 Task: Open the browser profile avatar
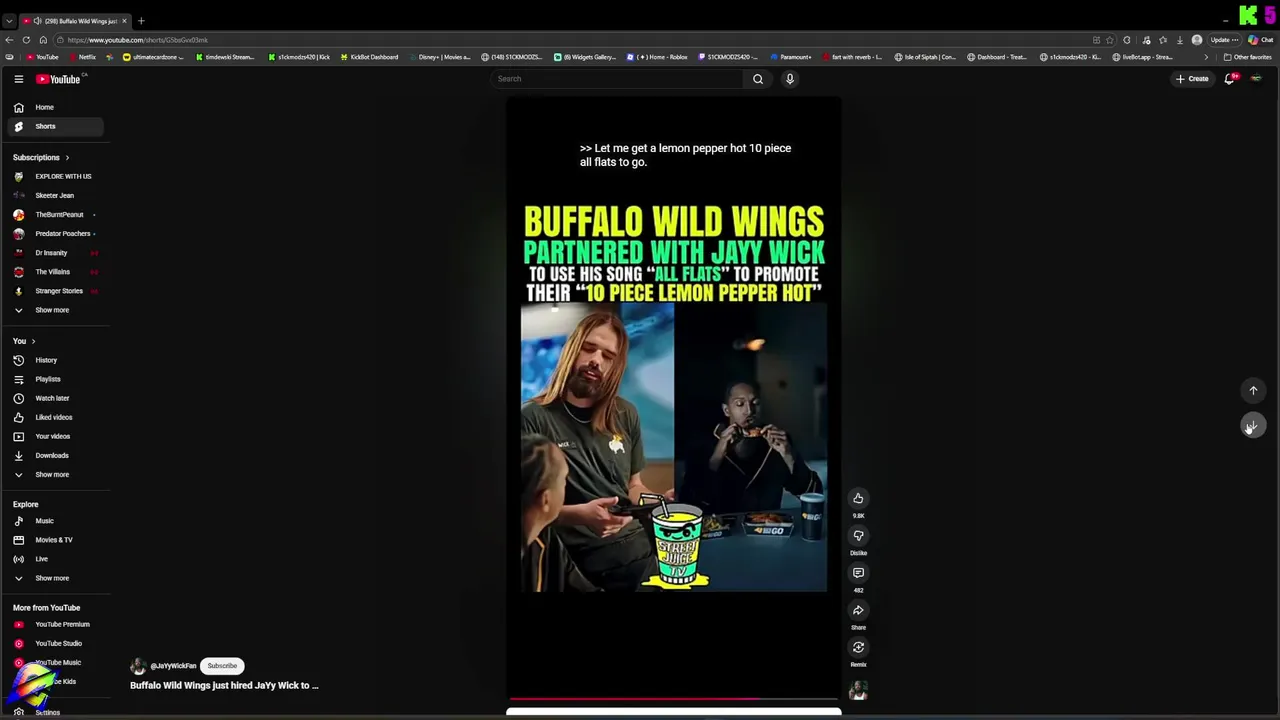pos(1197,40)
